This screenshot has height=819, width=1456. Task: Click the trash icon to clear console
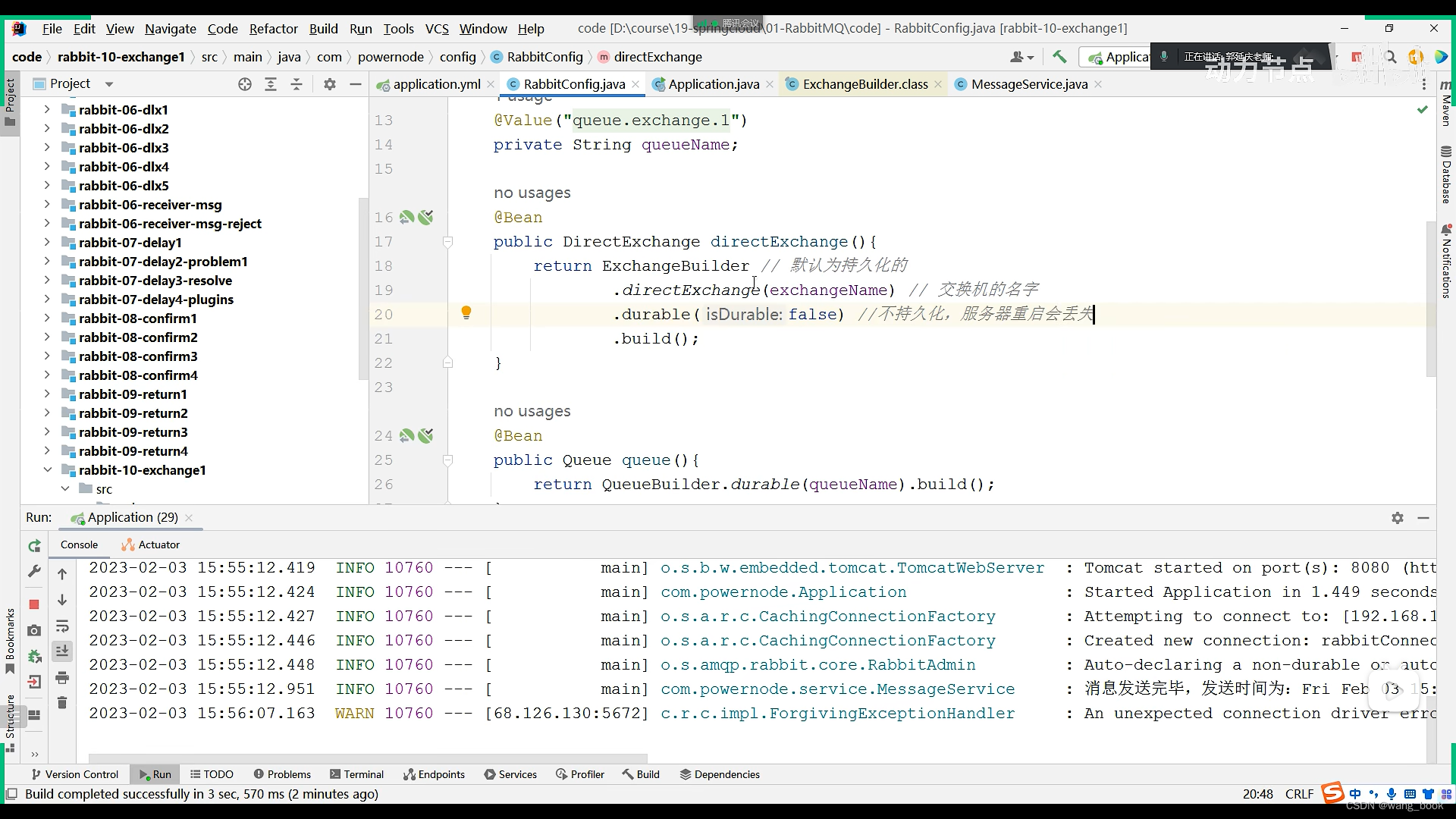coord(62,703)
